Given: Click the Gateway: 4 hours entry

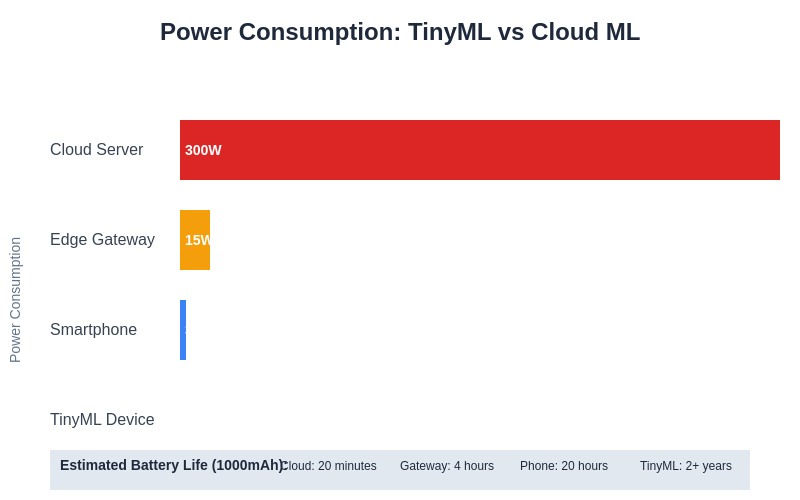Looking at the screenshot, I should coord(447,466).
